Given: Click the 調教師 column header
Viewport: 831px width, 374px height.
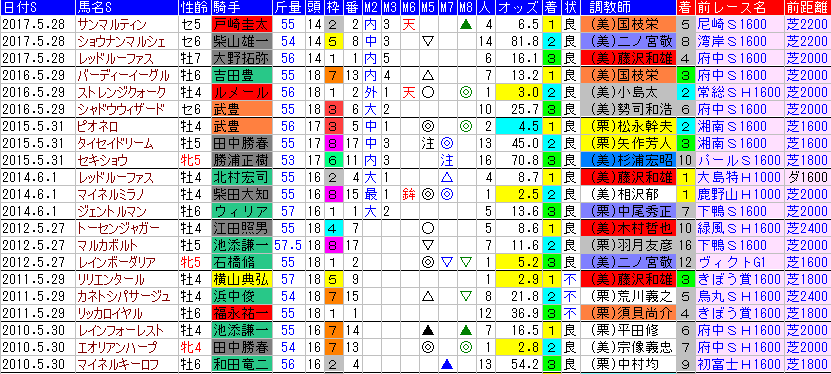Looking at the screenshot, I should (x=629, y=8).
